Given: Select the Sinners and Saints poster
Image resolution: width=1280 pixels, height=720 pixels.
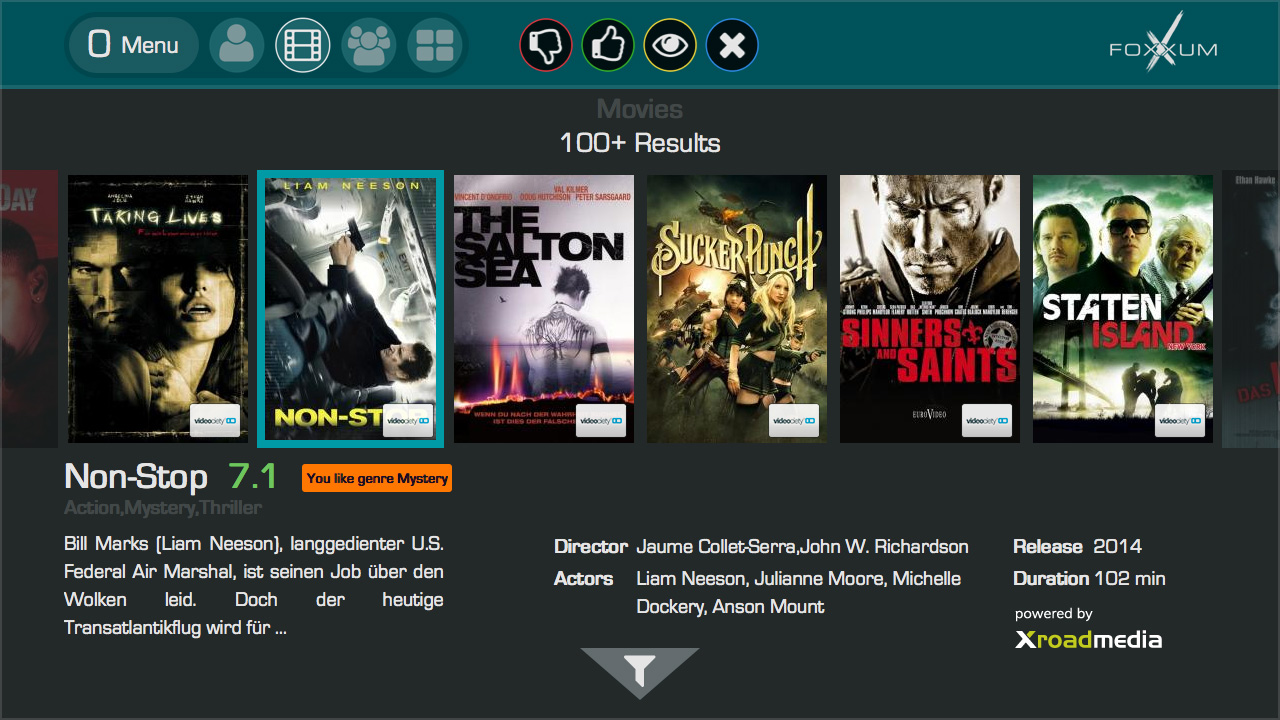Looking at the screenshot, I should 930,309.
